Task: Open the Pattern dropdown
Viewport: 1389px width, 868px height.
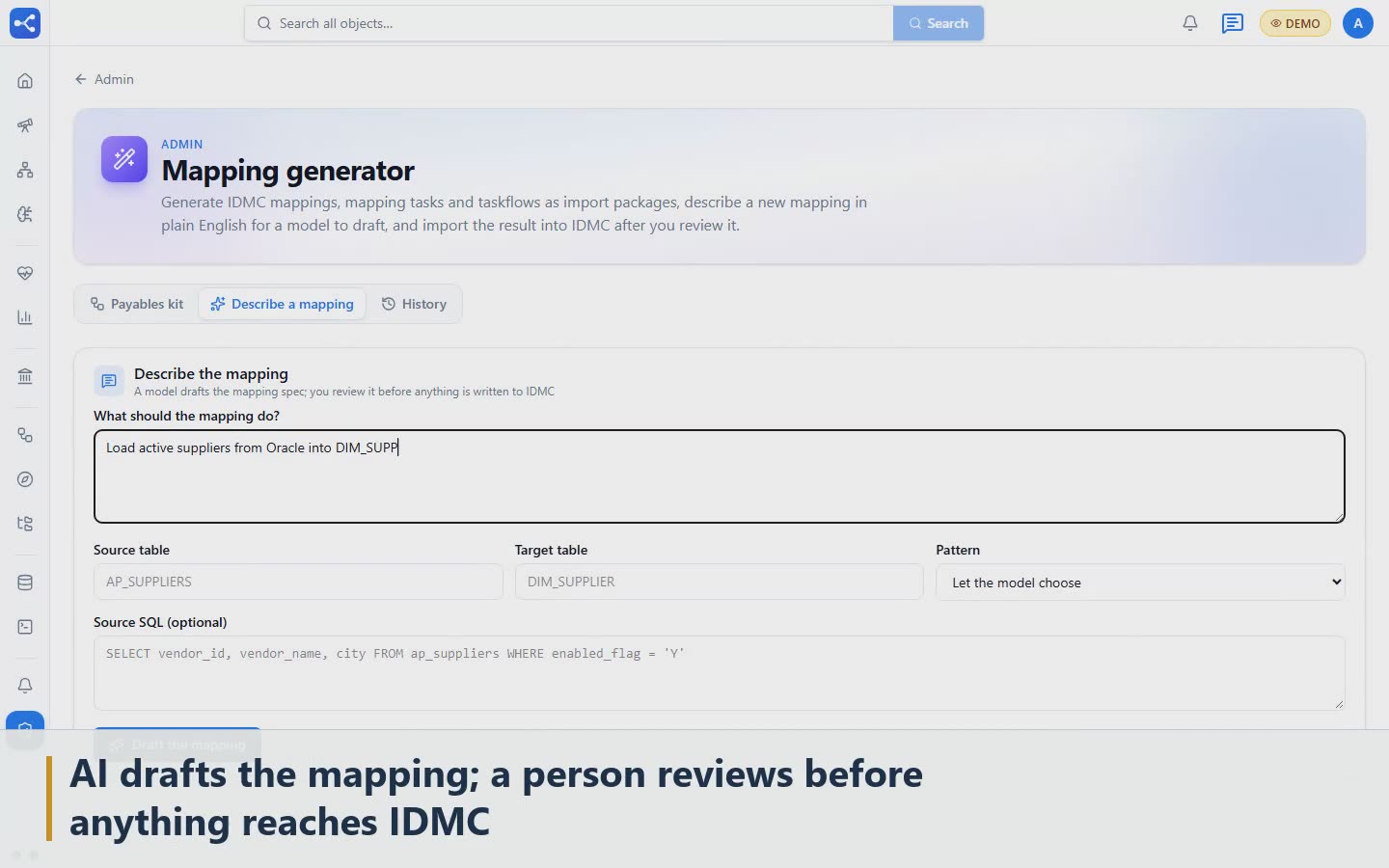Action: [x=1140, y=582]
